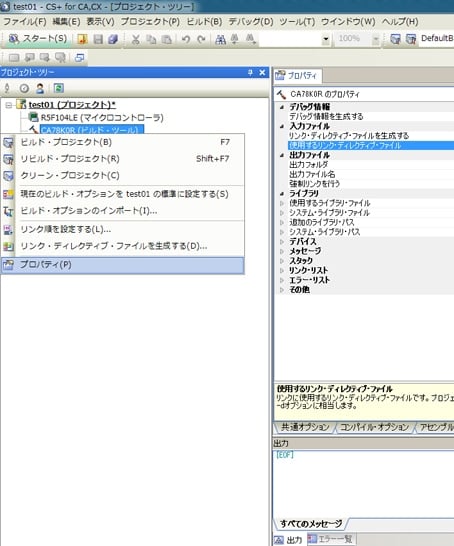This screenshot has height=546, width=454.
Task: Click the undo arrow icon
Action: pyautogui.click(x=186, y=39)
